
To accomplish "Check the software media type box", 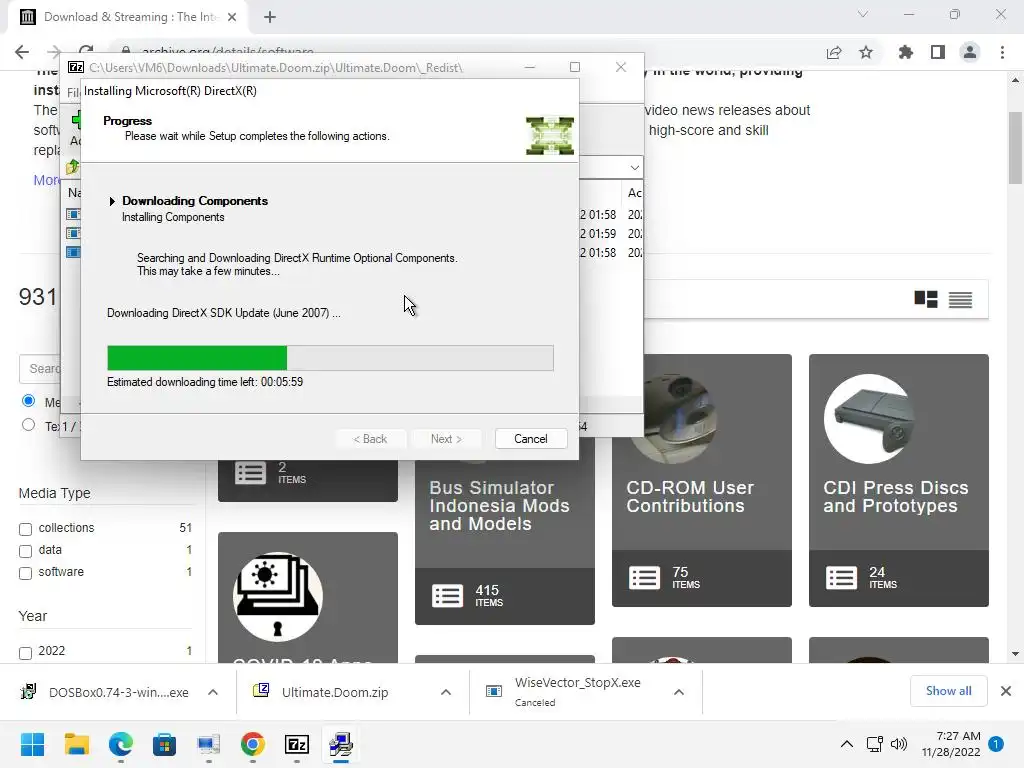I will [25, 573].
